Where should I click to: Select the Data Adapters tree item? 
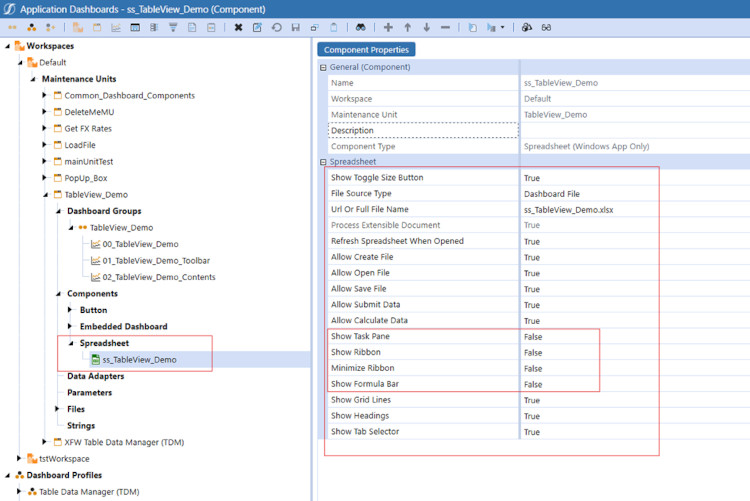click(x=95, y=376)
